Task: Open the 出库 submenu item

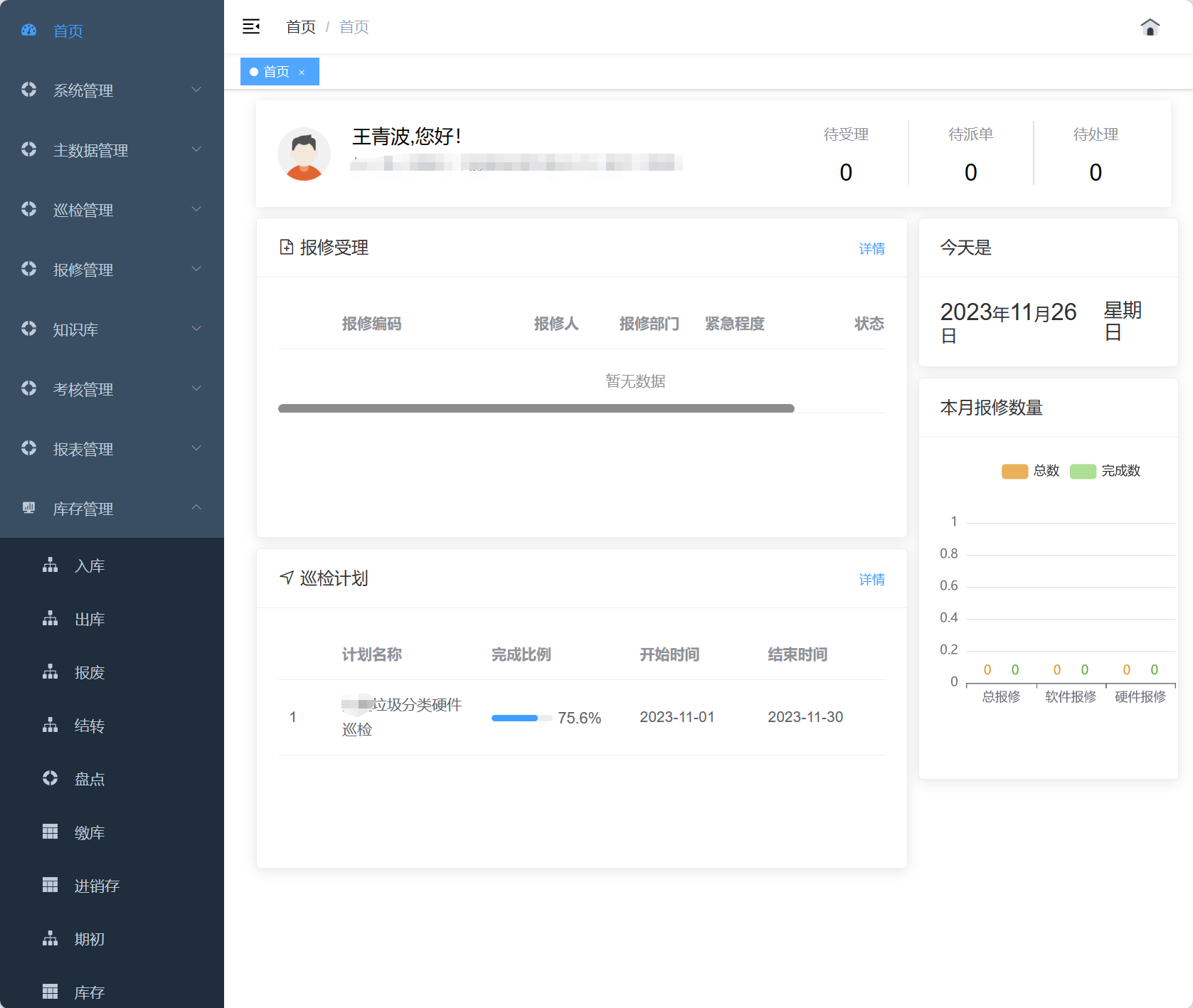Action: (112, 618)
